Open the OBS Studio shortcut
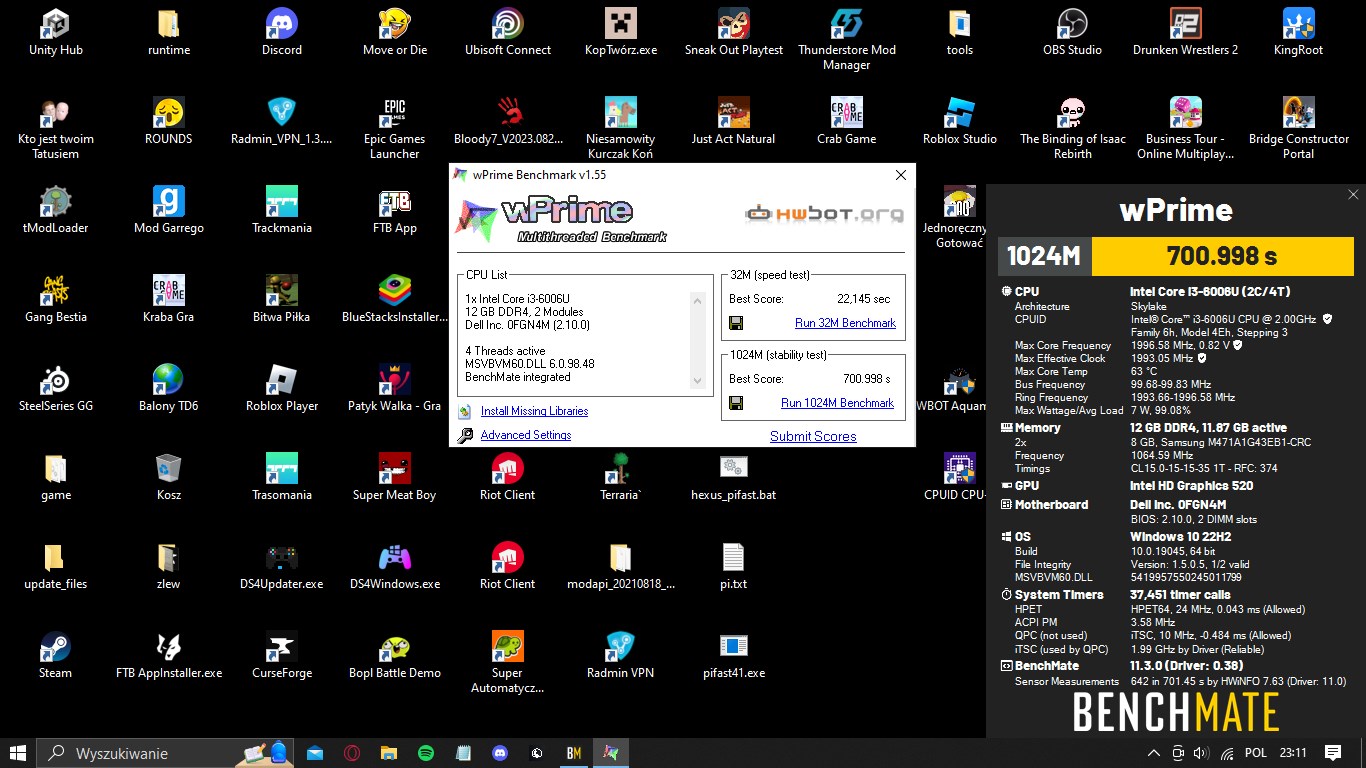Screen dimensions: 1366x768 coord(1072,32)
